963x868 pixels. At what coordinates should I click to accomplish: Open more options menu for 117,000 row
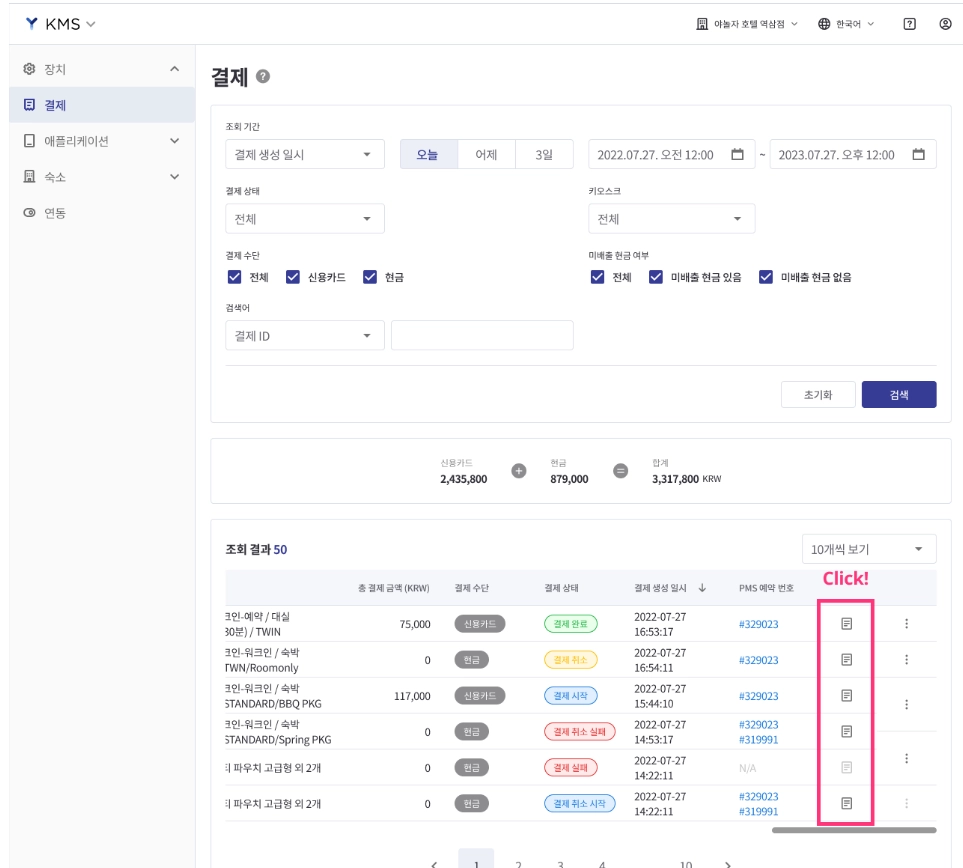[x=906, y=704]
